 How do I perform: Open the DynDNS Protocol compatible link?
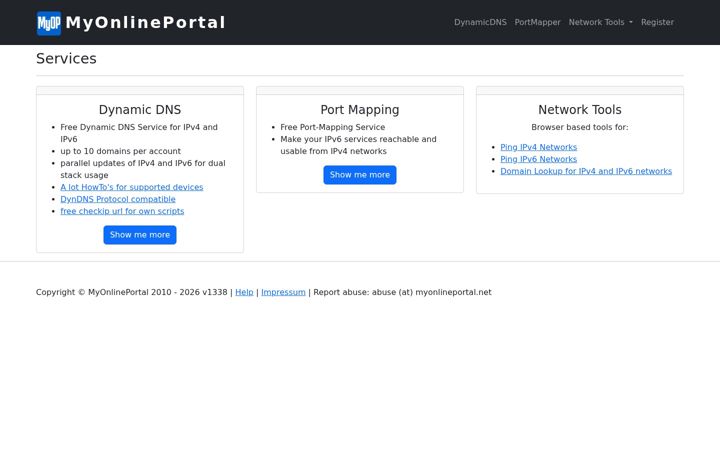click(118, 199)
